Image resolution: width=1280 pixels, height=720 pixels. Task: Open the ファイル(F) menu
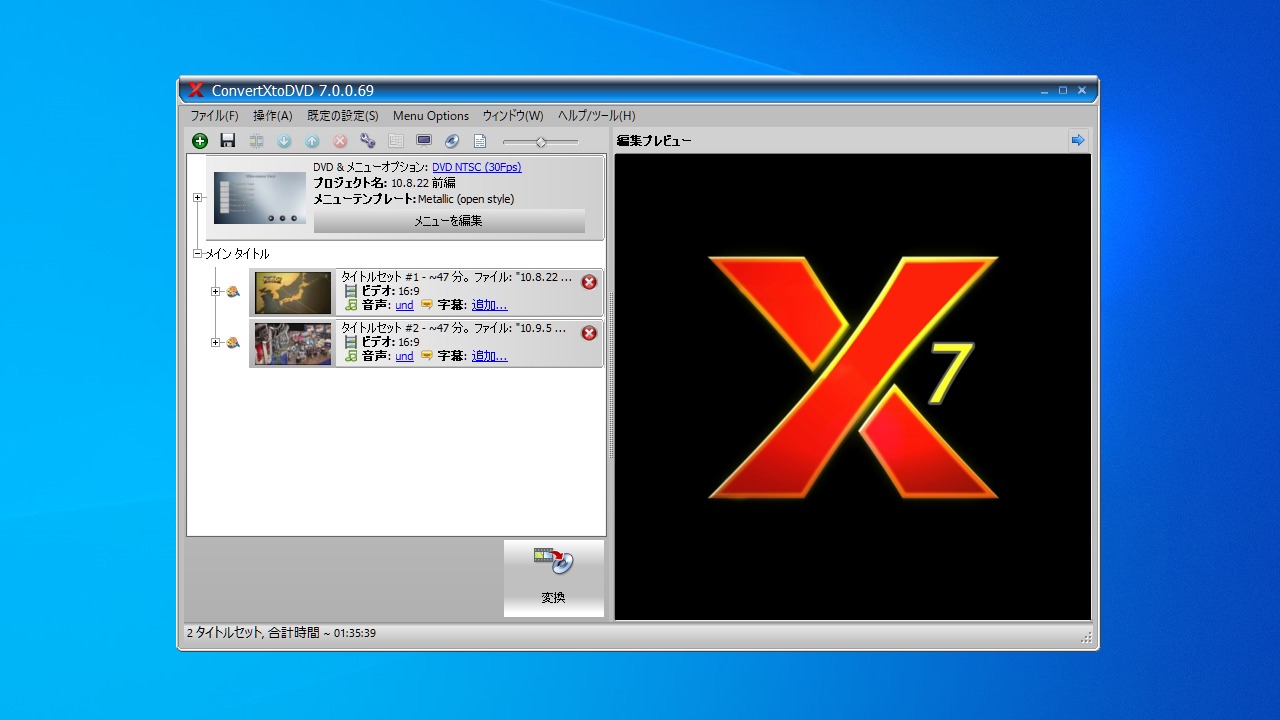(x=214, y=116)
